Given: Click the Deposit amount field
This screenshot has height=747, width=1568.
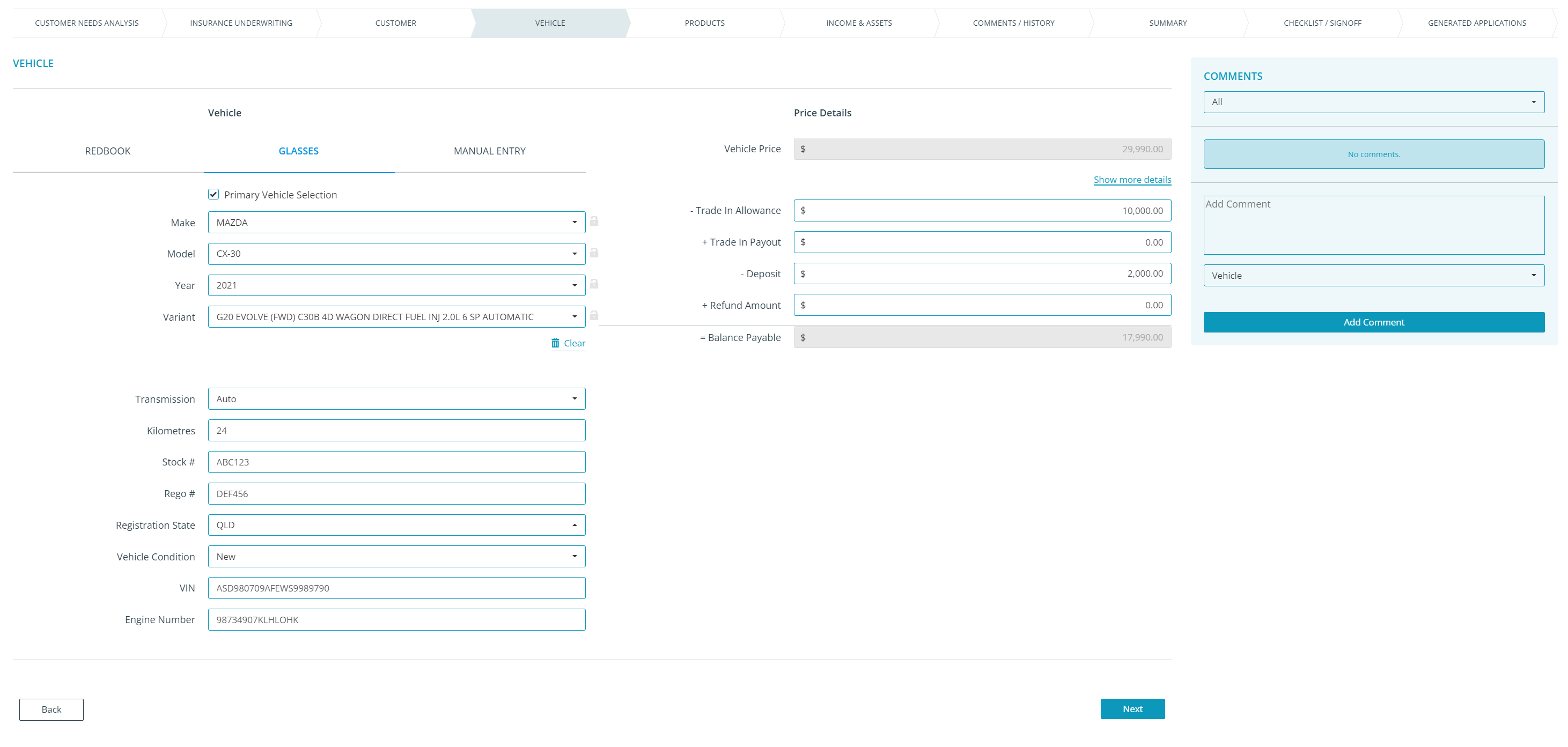Looking at the screenshot, I should 982,273.
